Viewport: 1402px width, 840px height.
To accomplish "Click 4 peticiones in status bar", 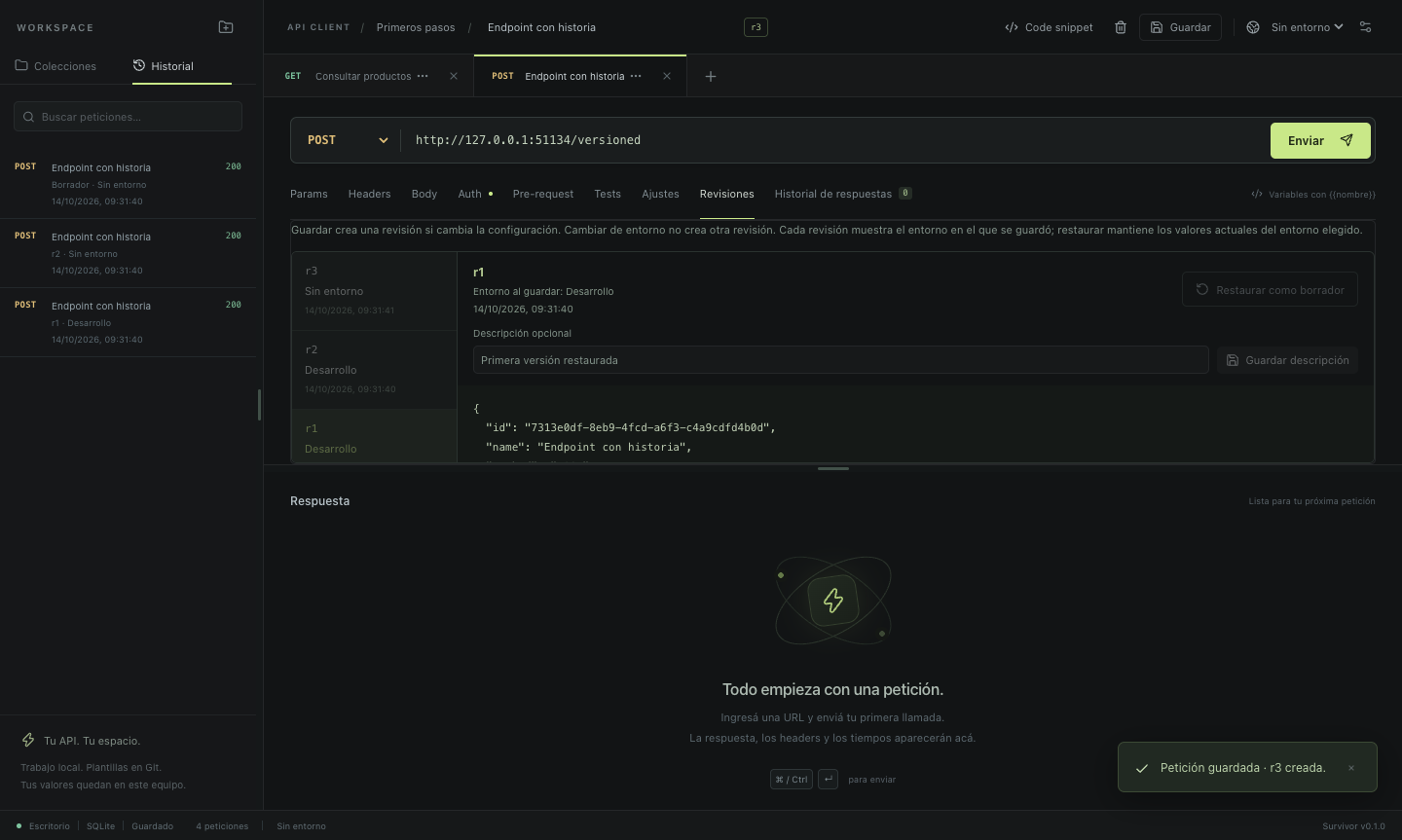I will (222, 826).
